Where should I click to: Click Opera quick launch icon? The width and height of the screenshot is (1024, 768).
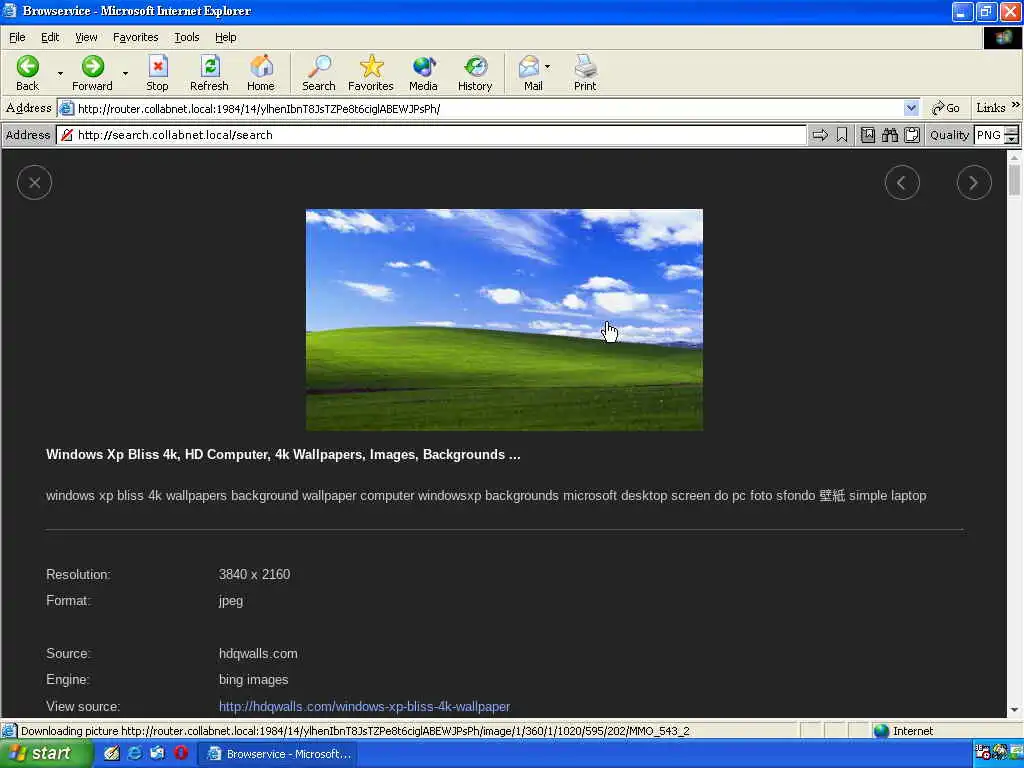pos(181,753)
